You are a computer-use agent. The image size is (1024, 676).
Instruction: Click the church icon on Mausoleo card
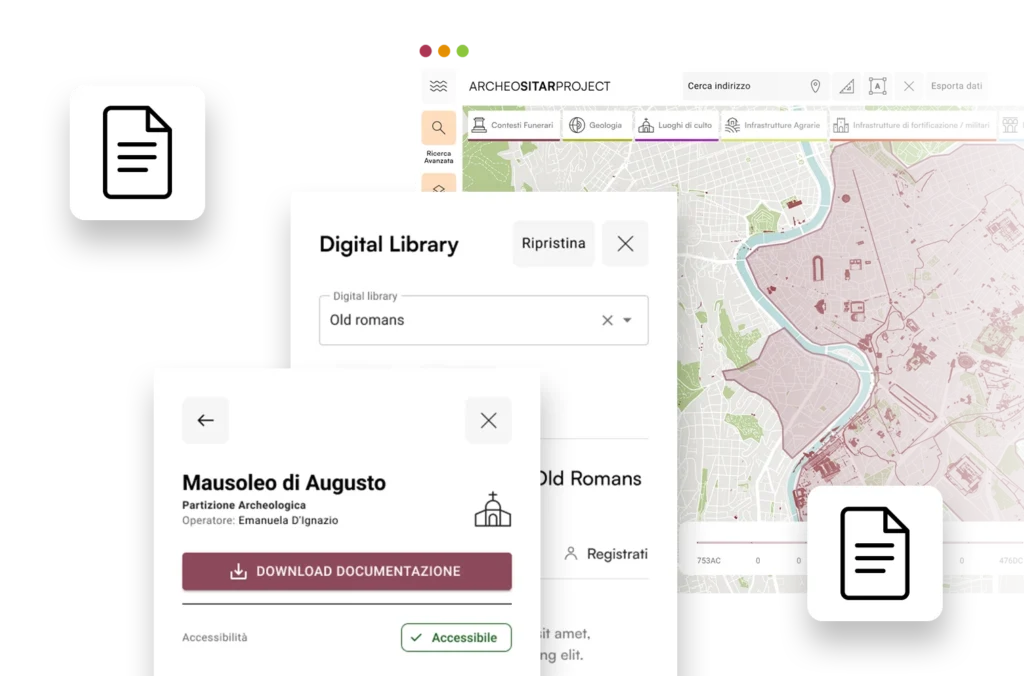(492, 509)
